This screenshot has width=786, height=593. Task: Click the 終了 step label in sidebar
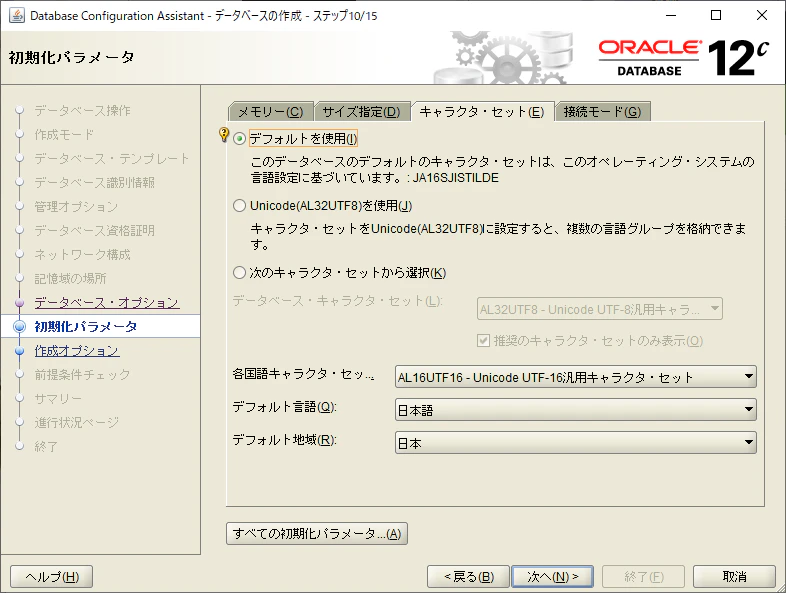point(46,447)
